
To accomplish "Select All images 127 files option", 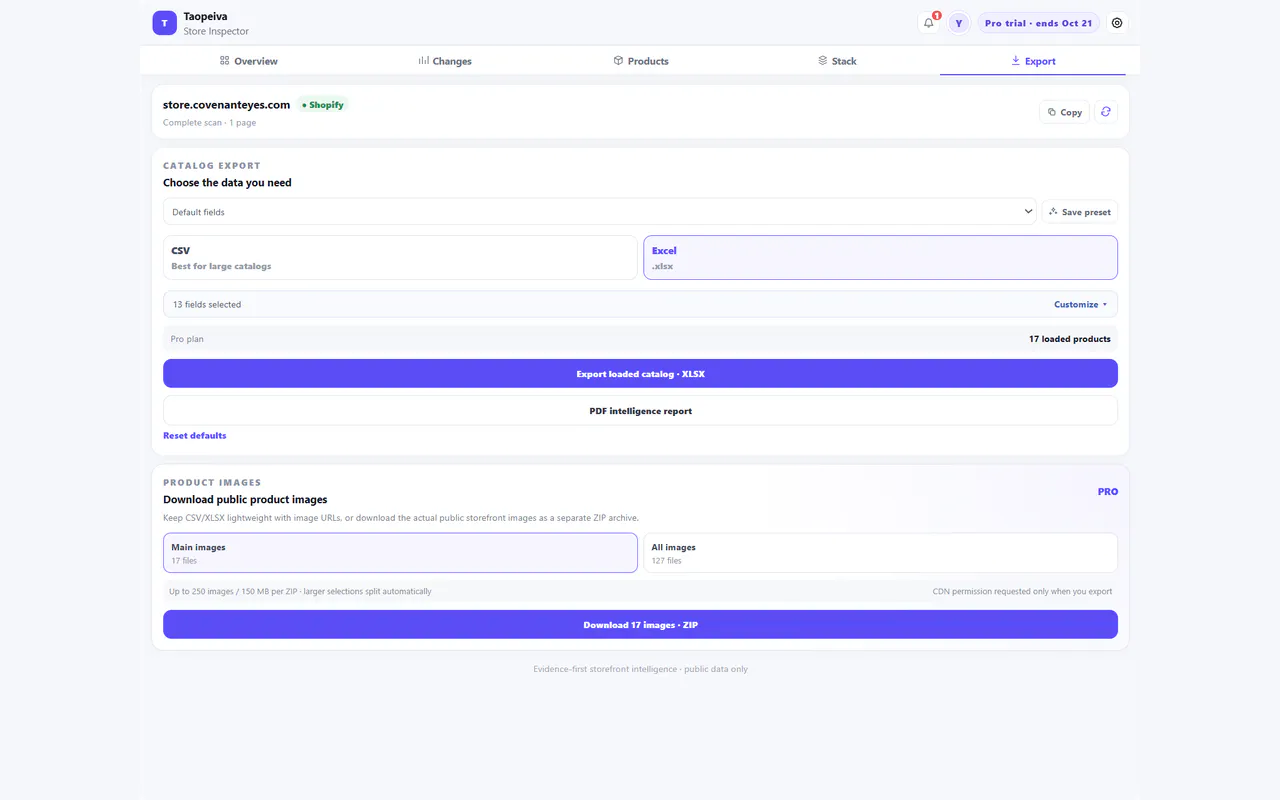I will 880,553.
